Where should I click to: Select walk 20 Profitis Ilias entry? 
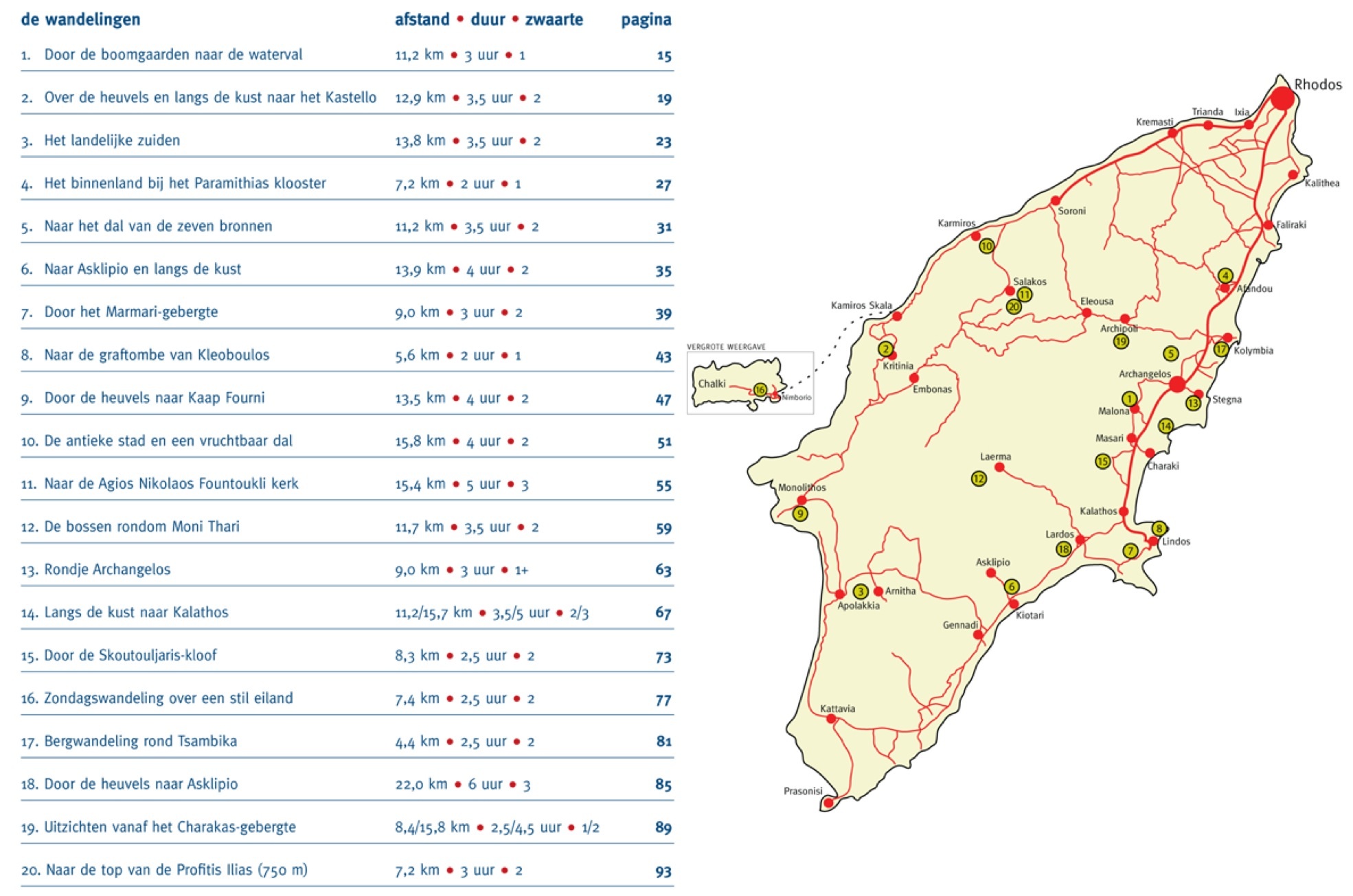coord(176,870)
